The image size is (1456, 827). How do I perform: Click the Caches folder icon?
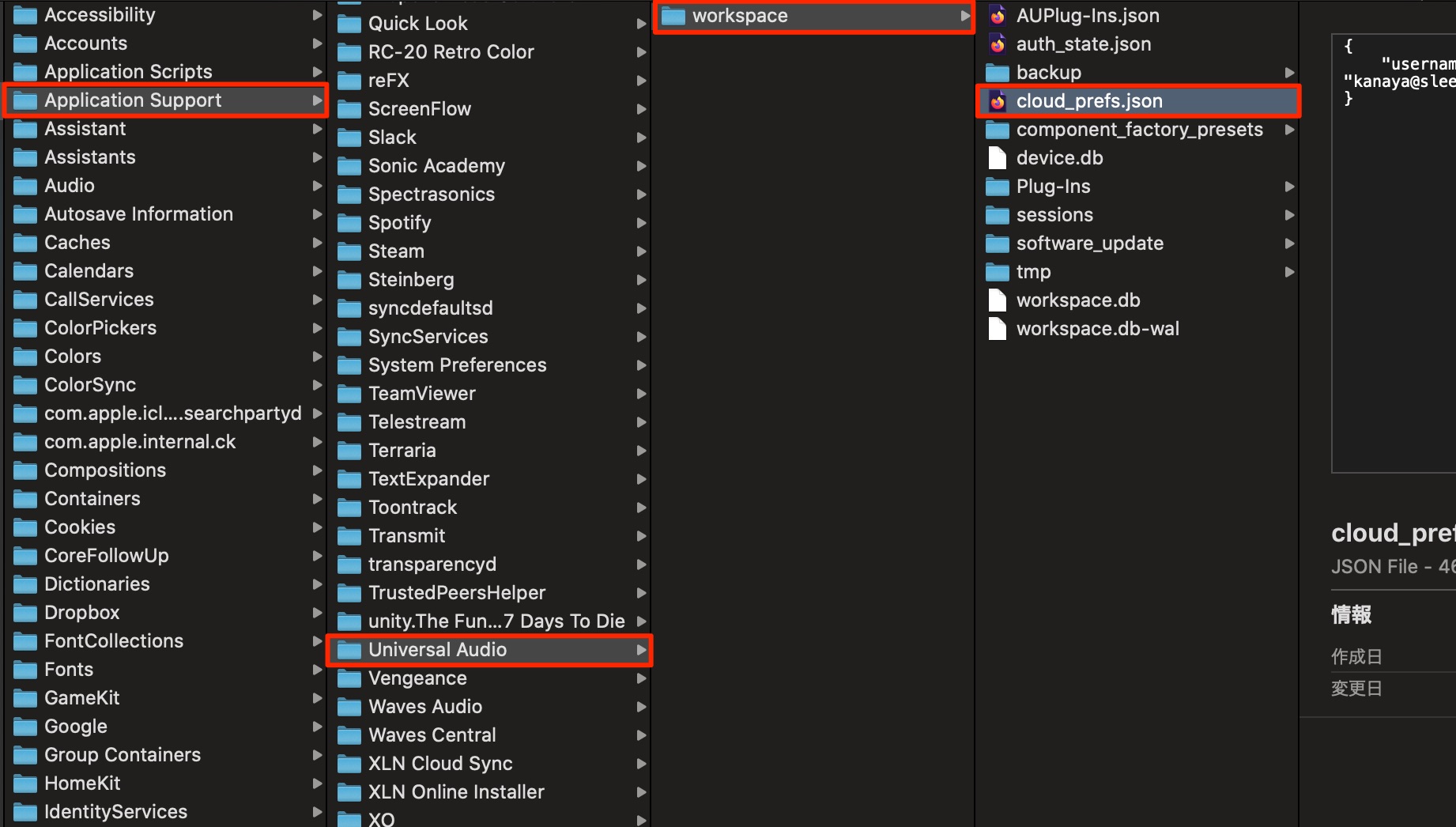tap(25, 243)
